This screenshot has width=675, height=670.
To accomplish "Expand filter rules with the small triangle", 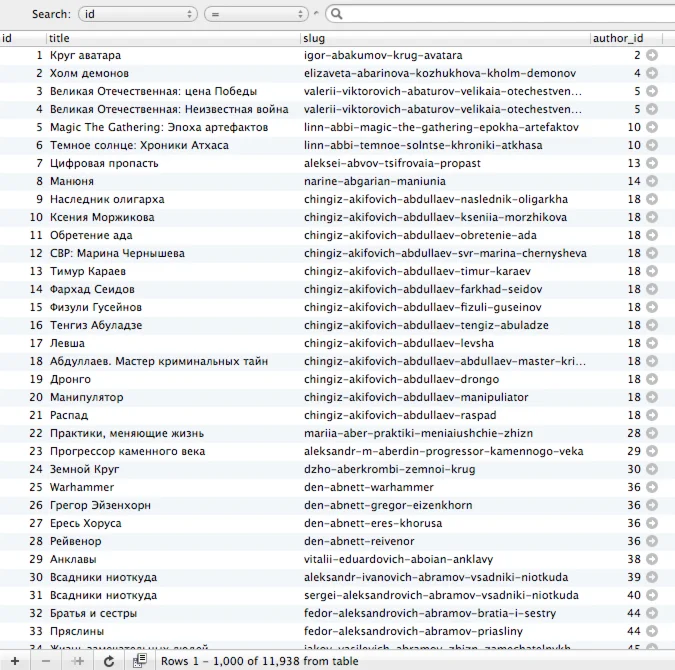I will pos(317,14).
